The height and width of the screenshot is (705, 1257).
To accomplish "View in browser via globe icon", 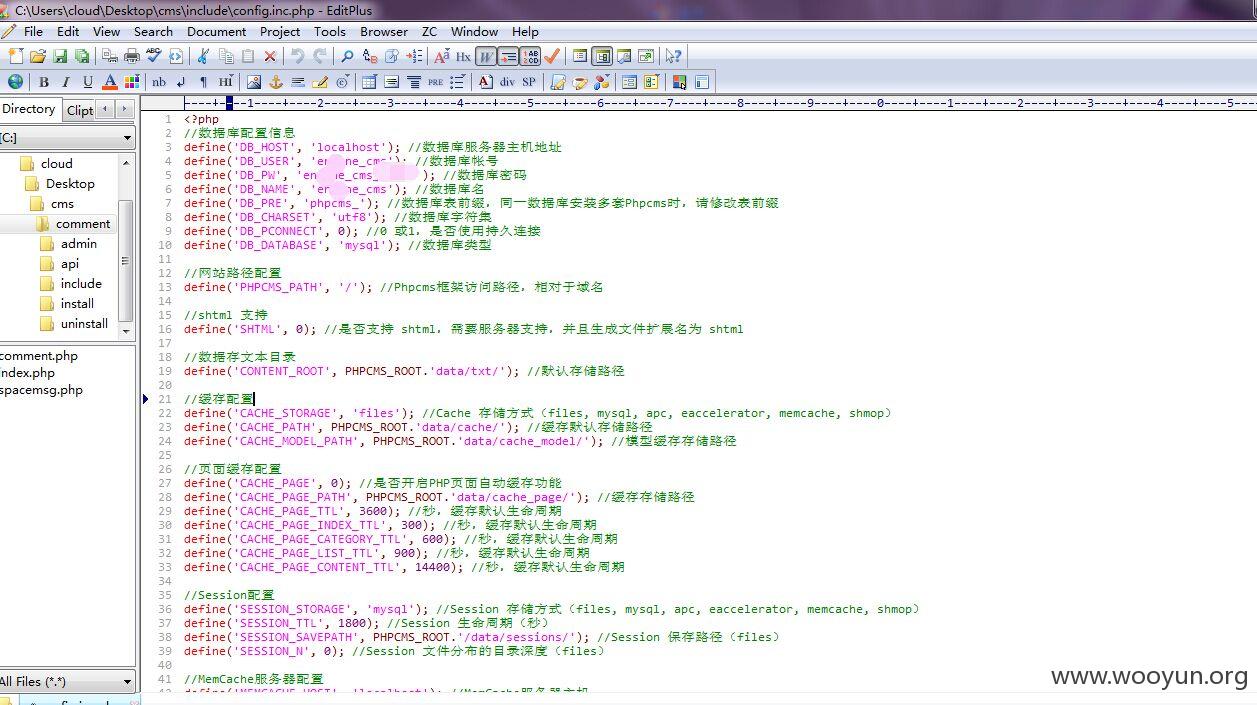I will point(15,82).
